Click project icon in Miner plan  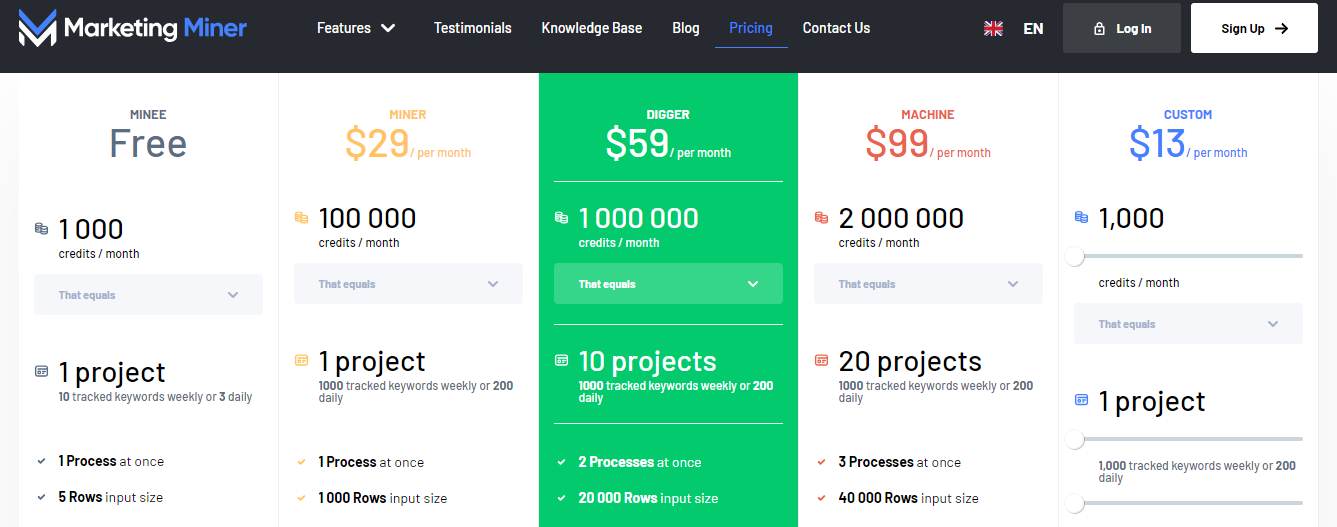[301, 360]
